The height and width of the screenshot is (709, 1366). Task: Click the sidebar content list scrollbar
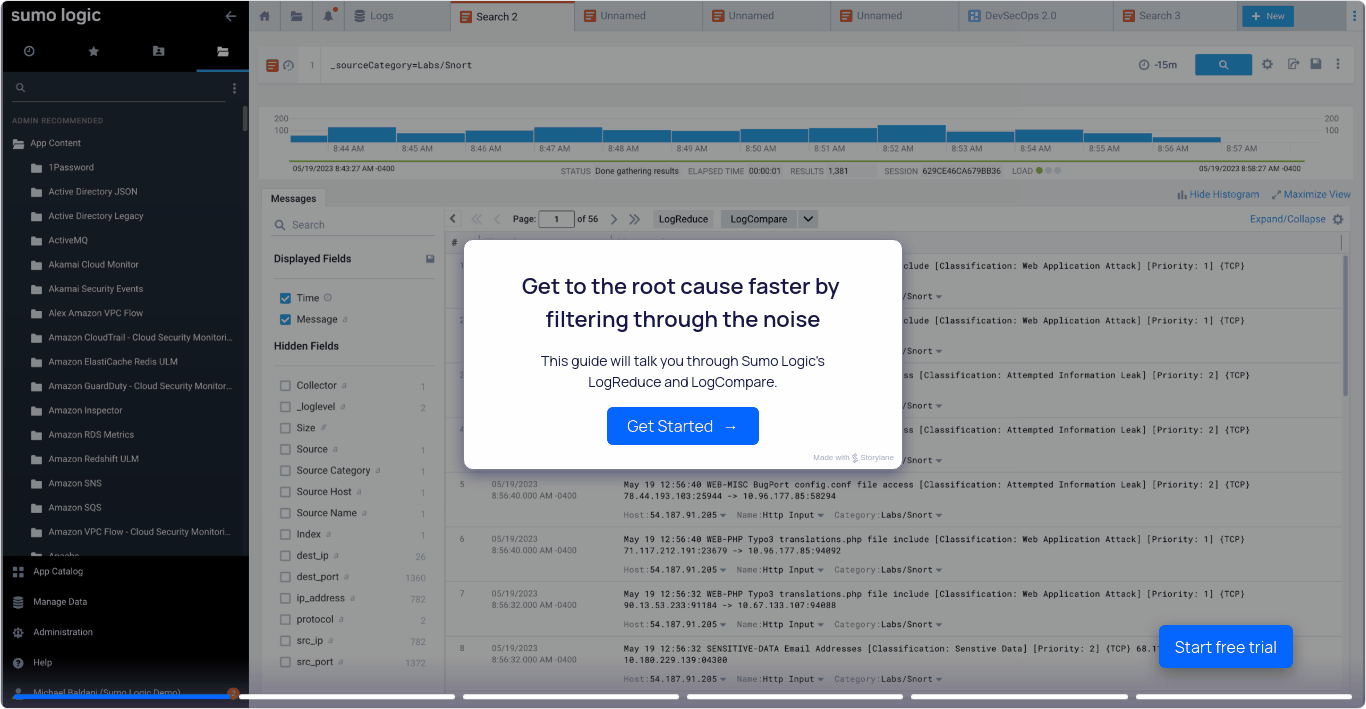[x=245, y=118]
